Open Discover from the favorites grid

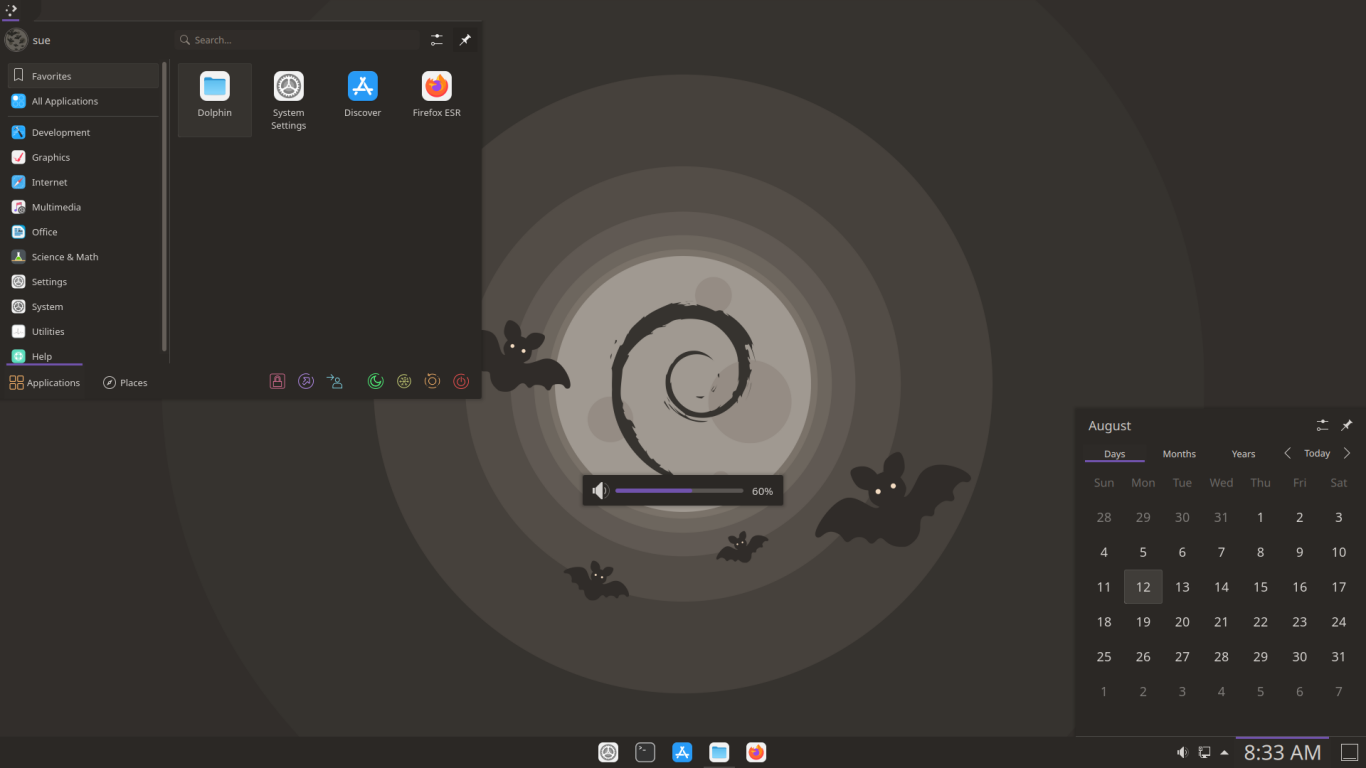click(362, 99)
